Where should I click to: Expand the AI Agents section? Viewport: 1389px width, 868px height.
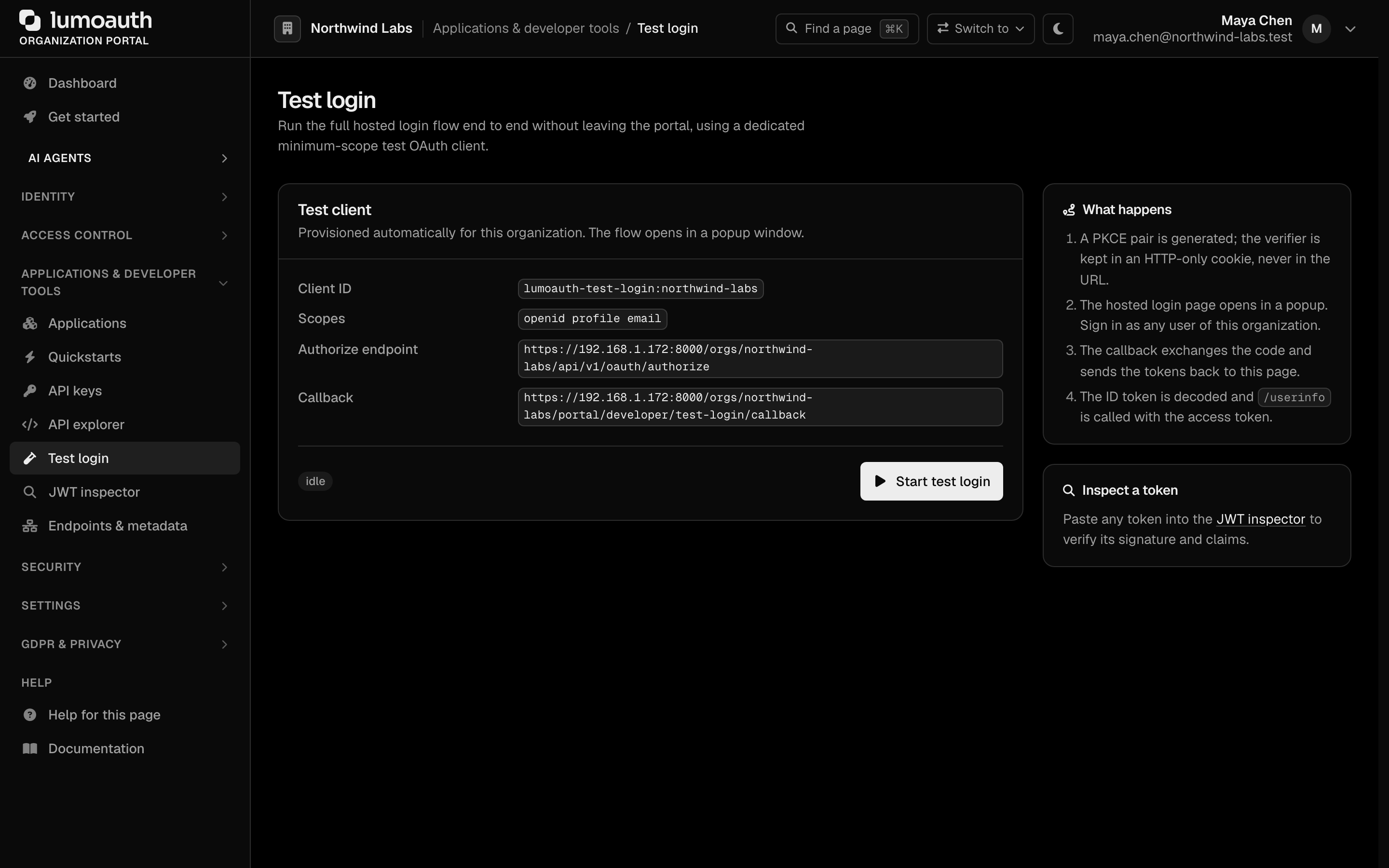point(125,159)
